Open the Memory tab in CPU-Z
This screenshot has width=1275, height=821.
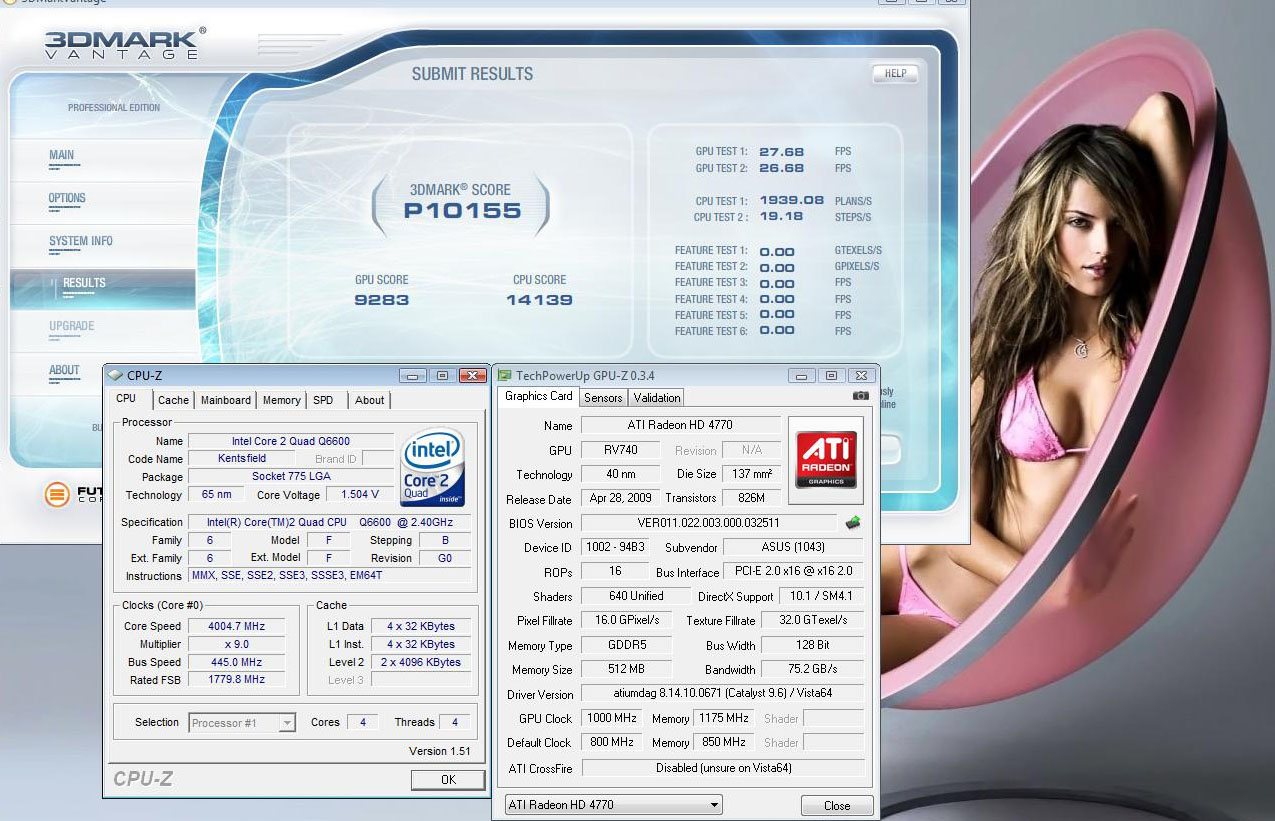tap(281, 400)
